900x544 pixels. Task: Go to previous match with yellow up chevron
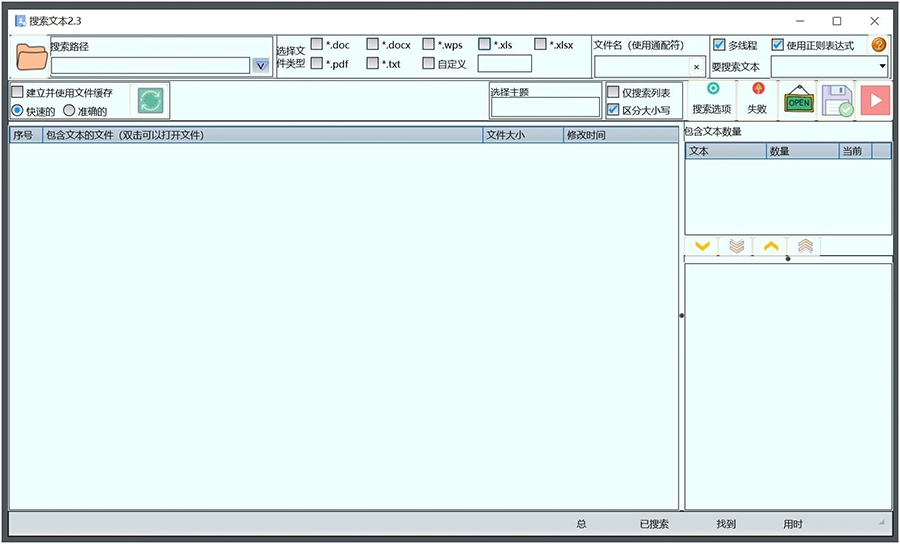[x=771, y=246]
